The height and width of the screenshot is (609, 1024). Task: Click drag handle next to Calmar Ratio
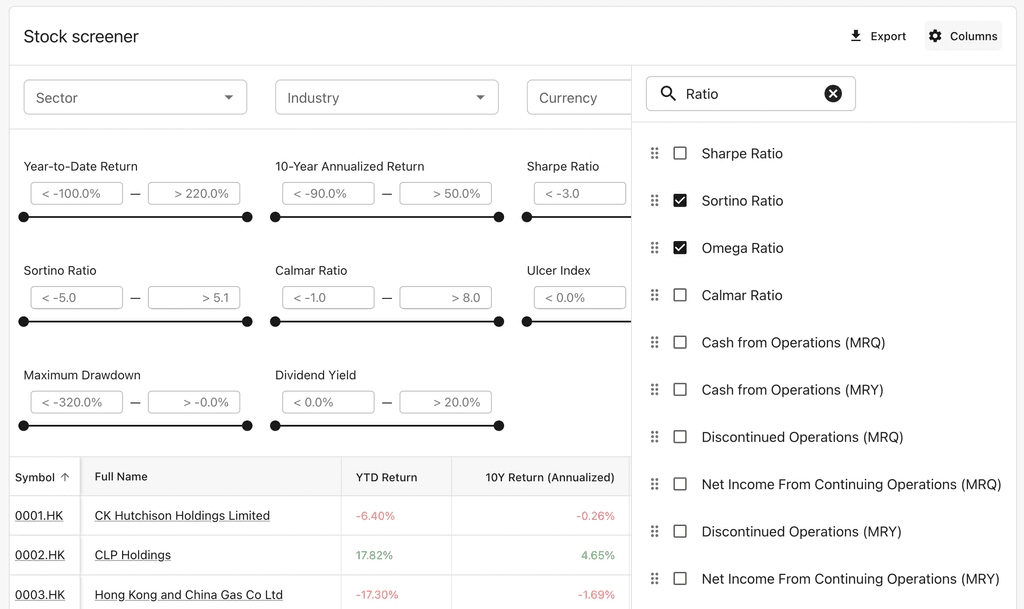pyautogui.click(x=654, y=295)
